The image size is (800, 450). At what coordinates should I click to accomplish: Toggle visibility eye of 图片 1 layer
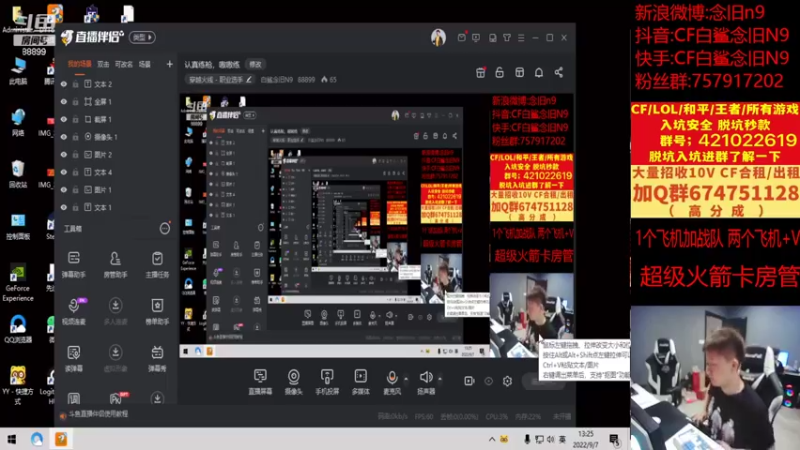point(64,189)
